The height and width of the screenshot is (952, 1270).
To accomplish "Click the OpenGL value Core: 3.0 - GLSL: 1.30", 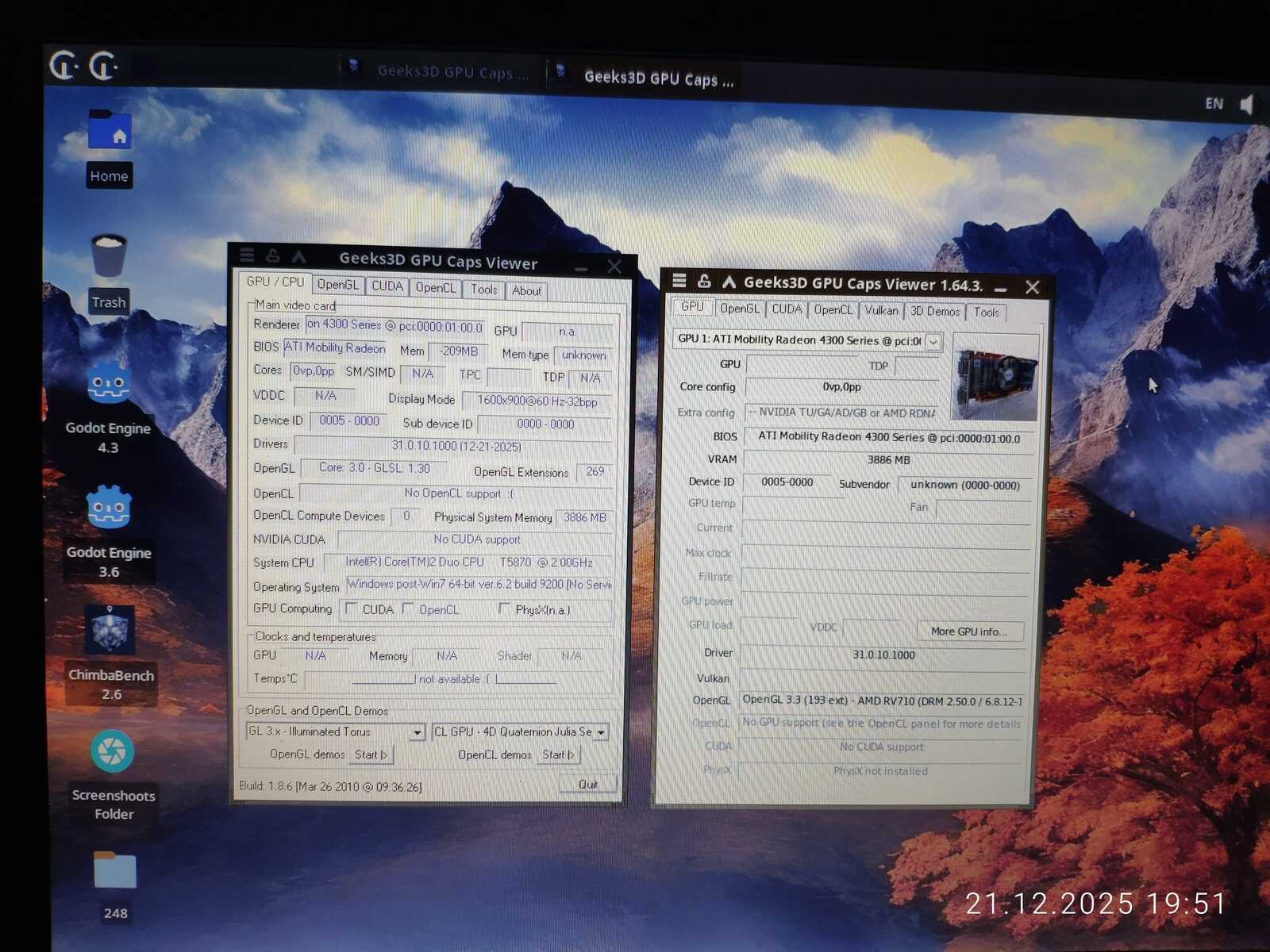I will pyautogui.click(x=375, y=468).
